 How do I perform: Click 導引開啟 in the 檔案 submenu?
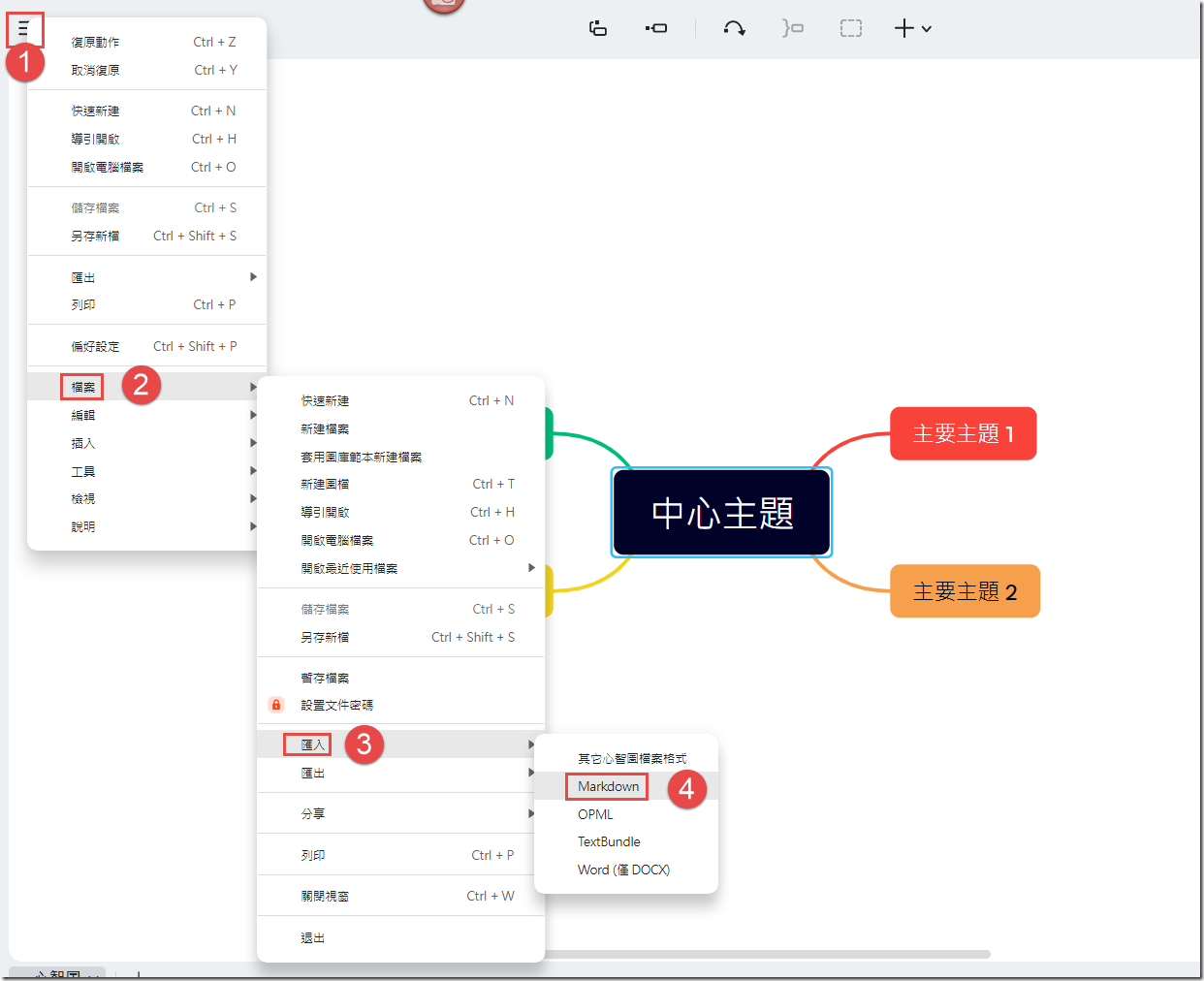pyautogui.click(x=400, y=512)
